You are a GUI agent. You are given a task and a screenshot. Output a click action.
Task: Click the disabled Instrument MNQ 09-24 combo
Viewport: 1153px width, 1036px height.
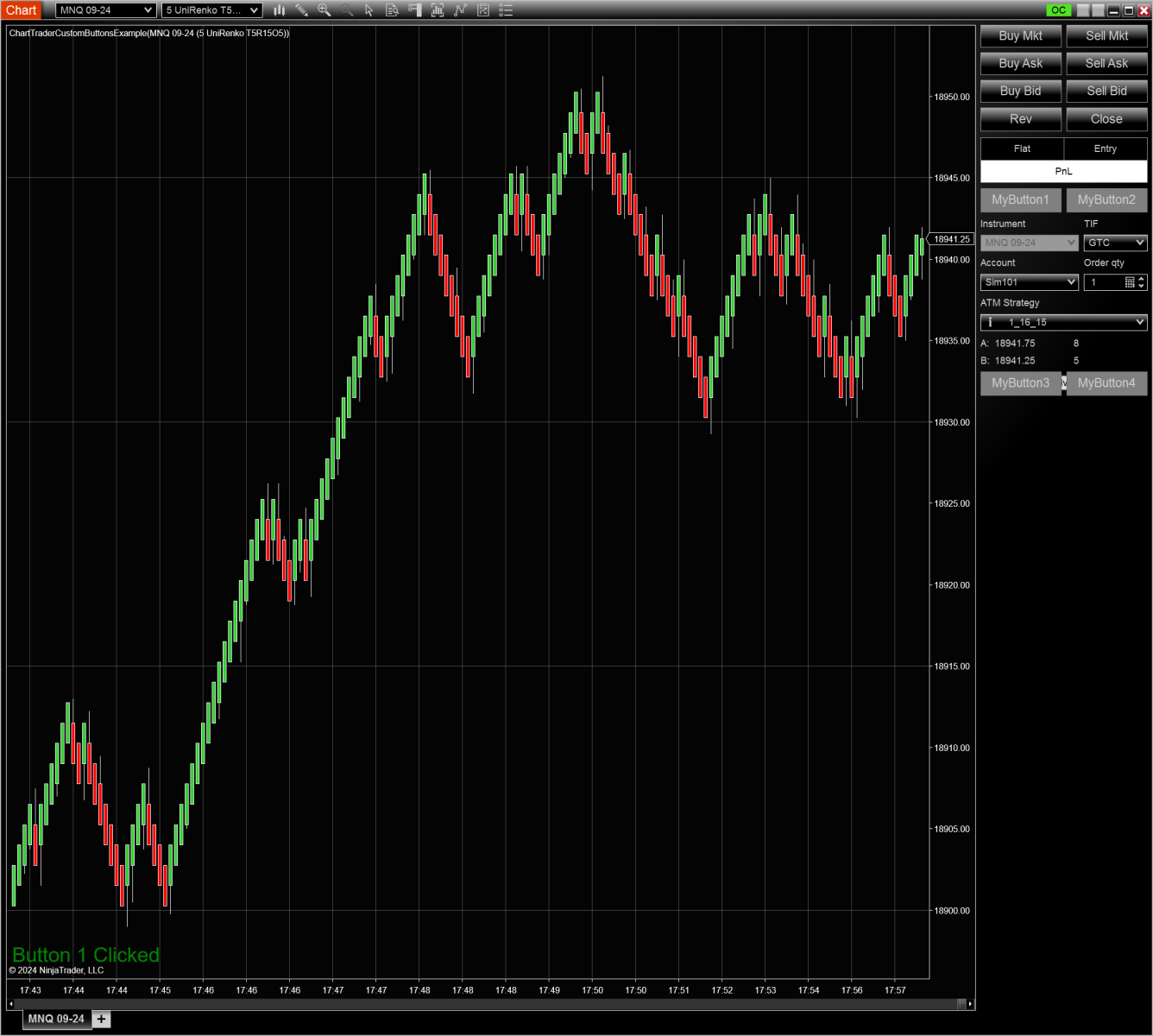1030,243
